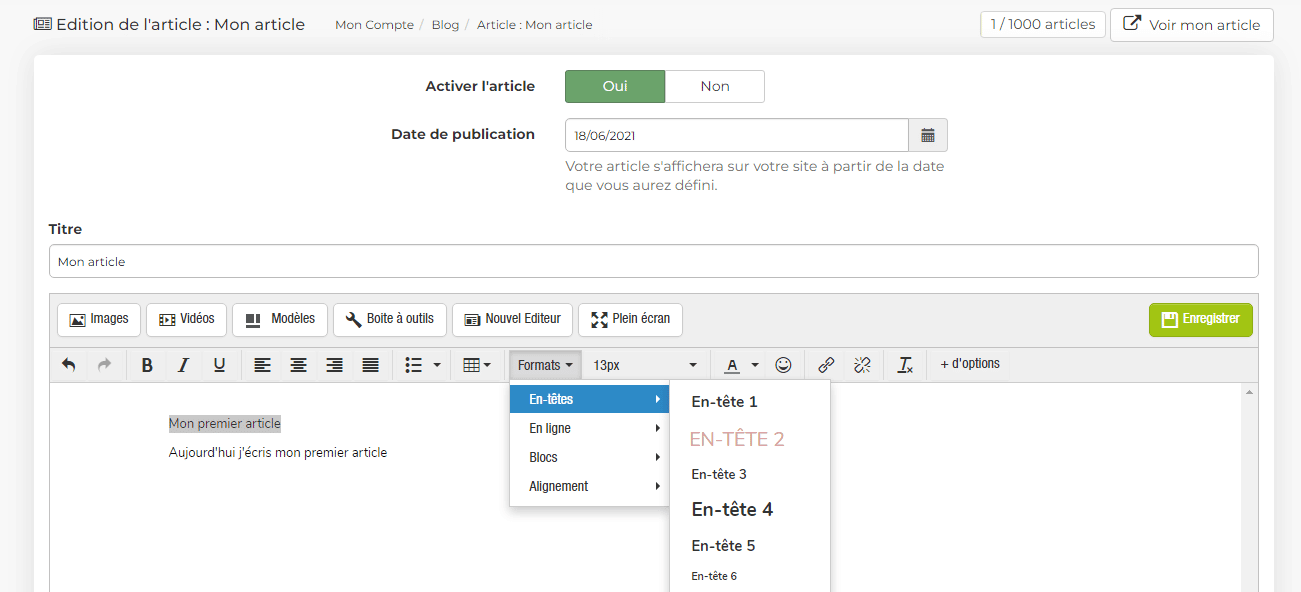Click the 1 / 1000 articles counter
The width and height of the screenshot is (1301, 592).
(1043, 24)
